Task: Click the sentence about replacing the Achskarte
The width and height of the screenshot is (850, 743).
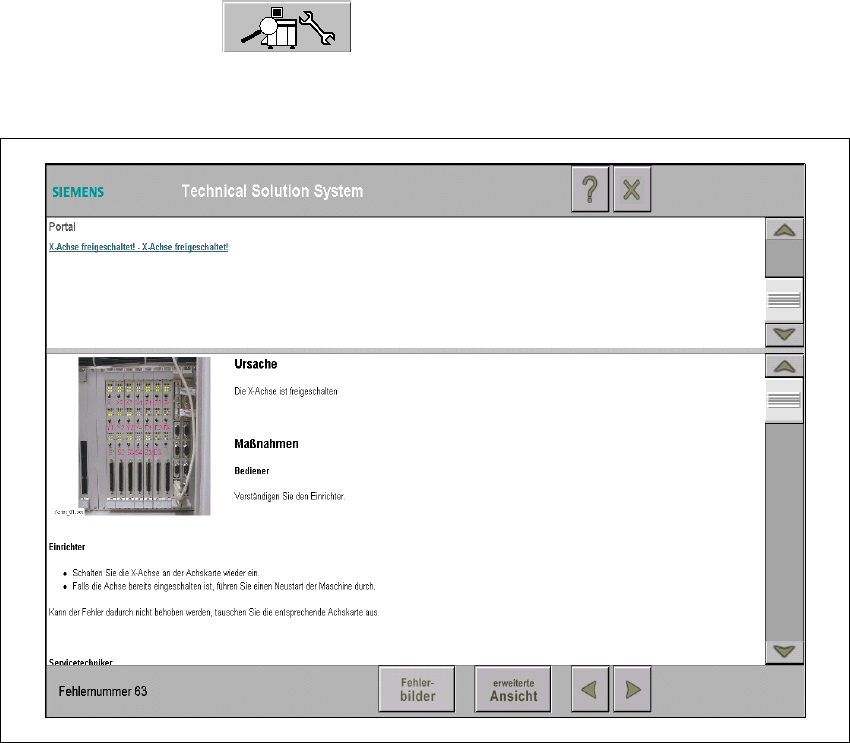Action: 214,612
